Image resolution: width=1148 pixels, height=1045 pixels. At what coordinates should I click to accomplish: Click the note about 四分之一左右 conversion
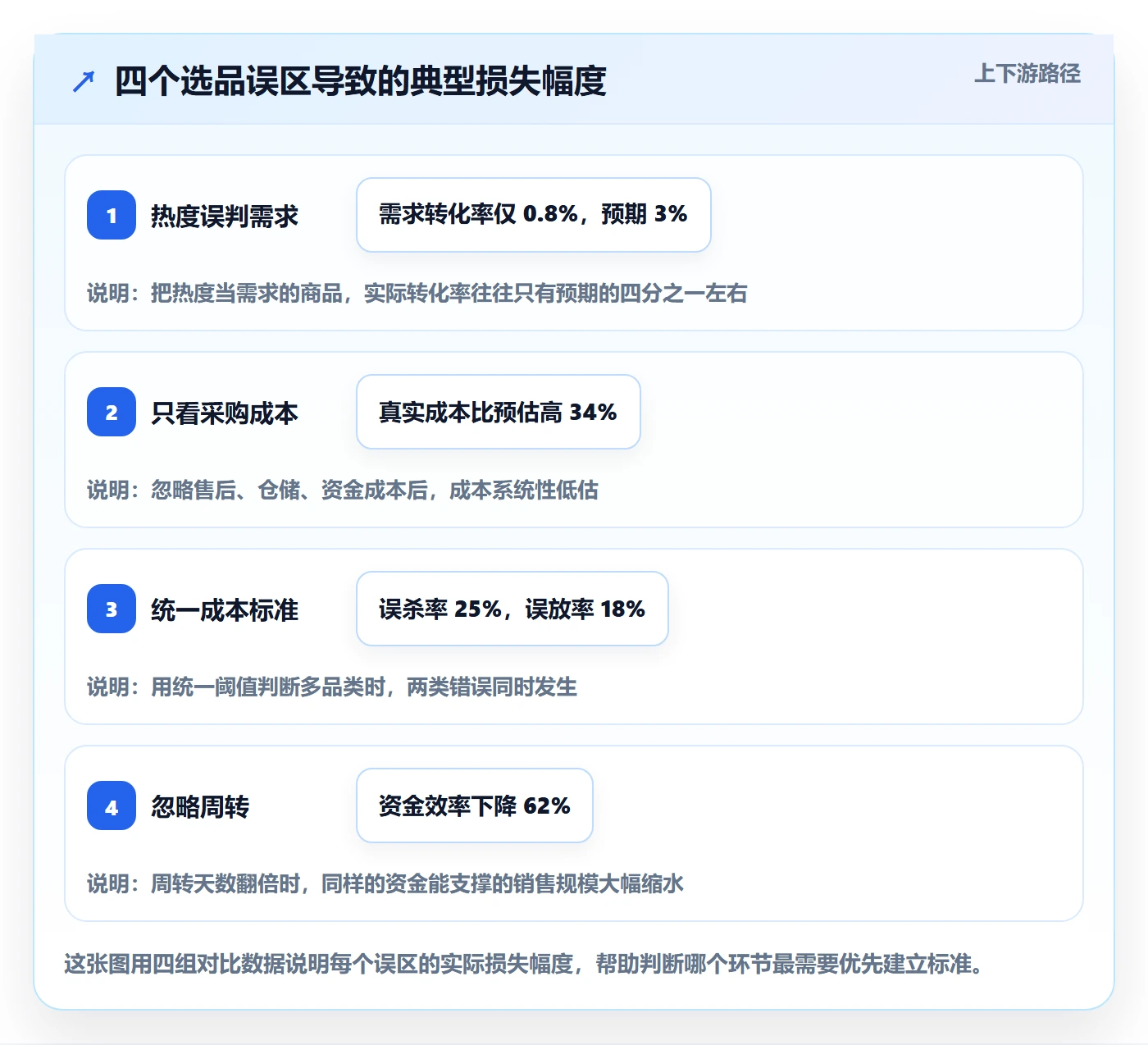click(x=417, y=293)
